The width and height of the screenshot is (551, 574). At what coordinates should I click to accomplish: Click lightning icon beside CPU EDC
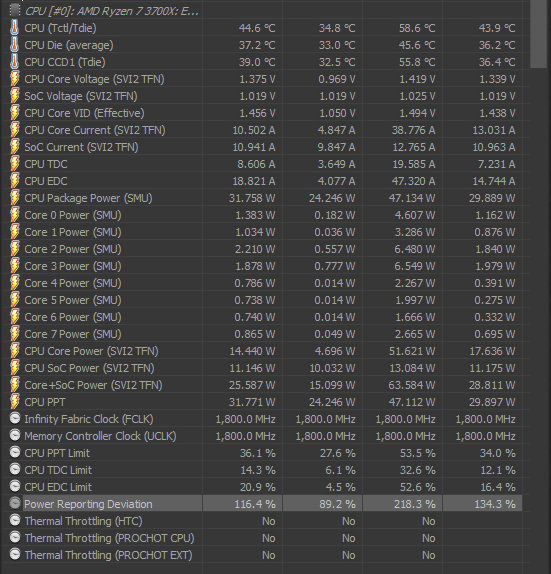tap(15, 181)
